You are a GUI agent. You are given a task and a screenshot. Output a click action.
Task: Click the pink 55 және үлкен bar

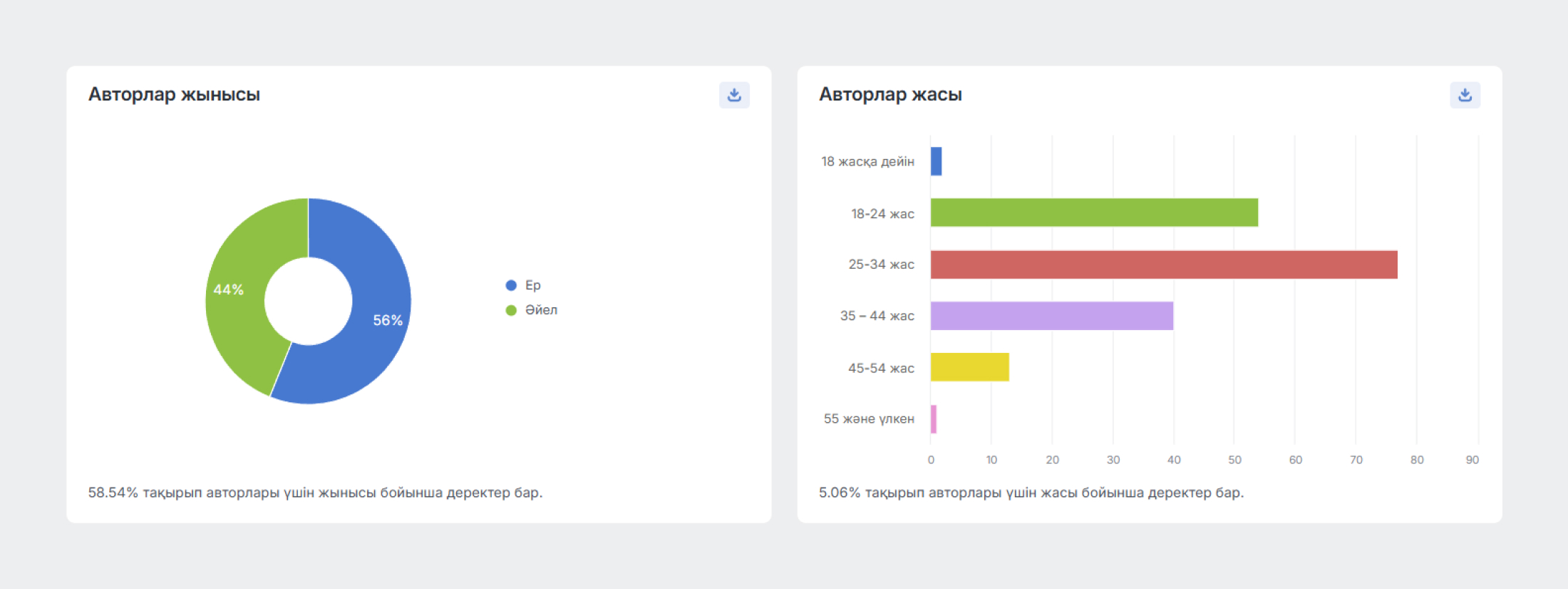(x=934, y=419)
